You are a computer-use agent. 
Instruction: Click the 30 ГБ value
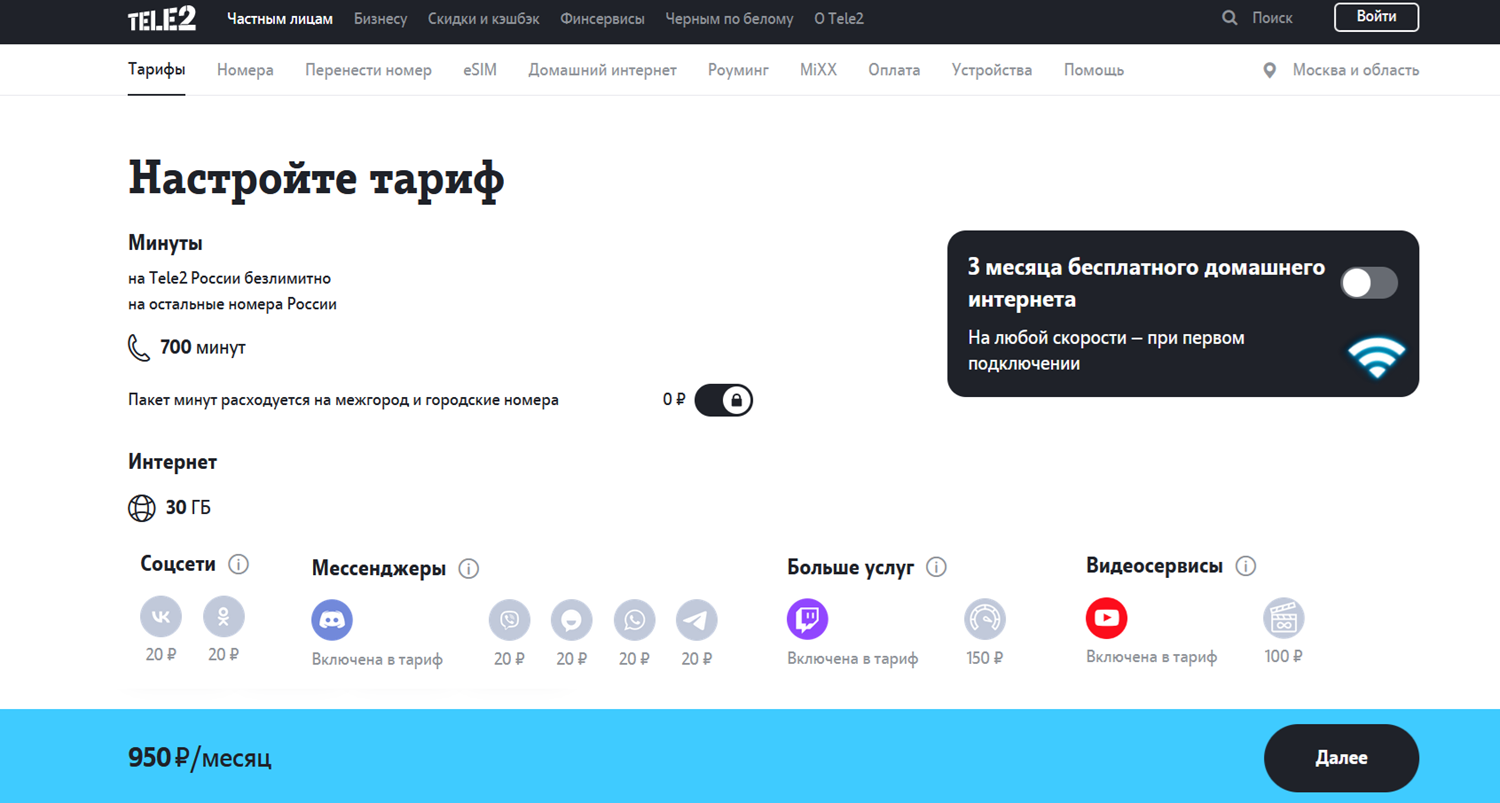point(188,508)
